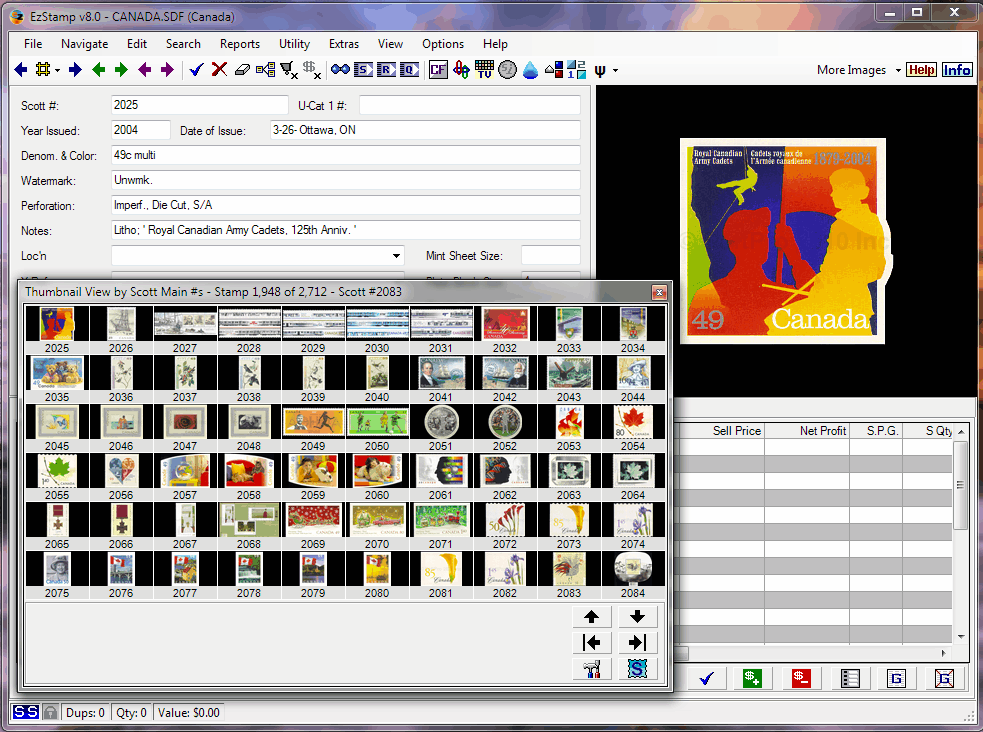Expand the psi icon dropdown arrow
The height and width of the screenshot is (732, 983).
coord(615,70)
